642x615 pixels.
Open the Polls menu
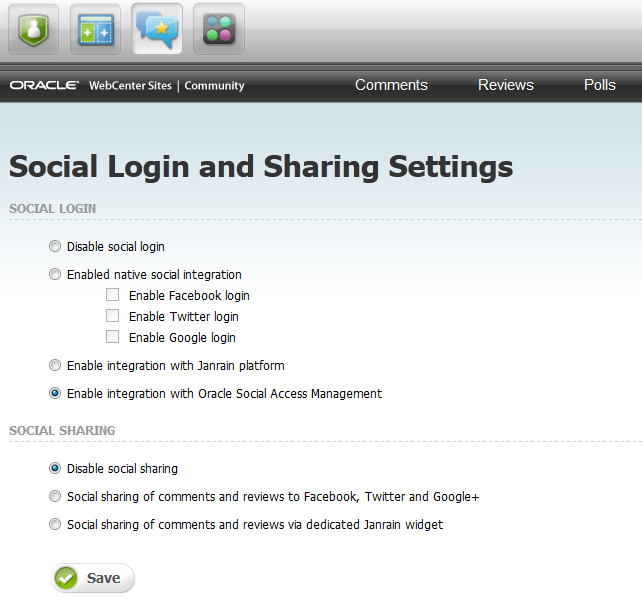(x=599, y=85)
